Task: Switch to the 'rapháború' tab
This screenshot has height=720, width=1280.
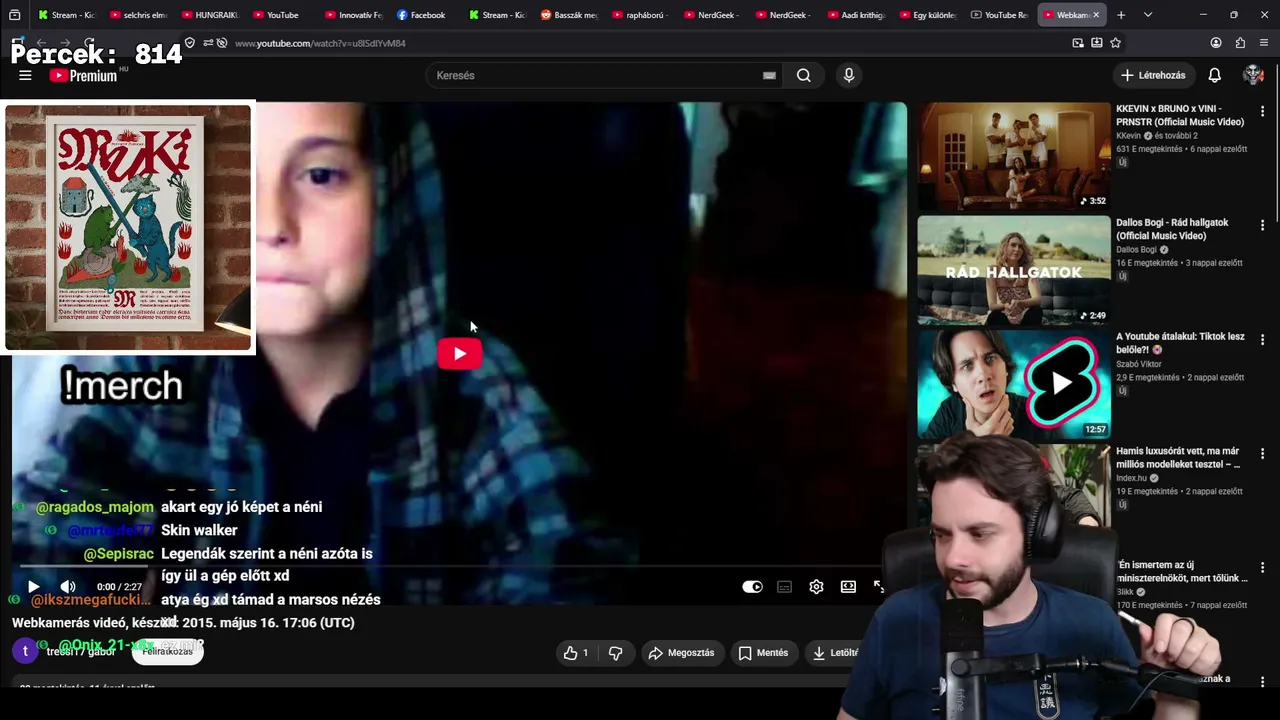Action: tap(641, 15)
